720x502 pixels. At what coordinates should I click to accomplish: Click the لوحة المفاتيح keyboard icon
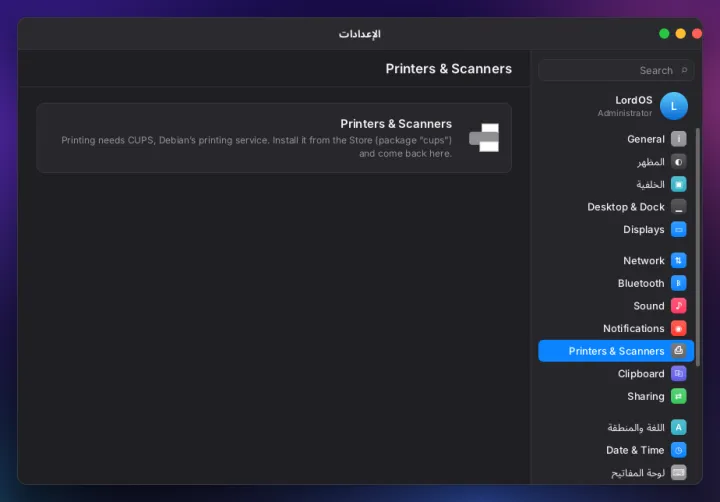678,472
